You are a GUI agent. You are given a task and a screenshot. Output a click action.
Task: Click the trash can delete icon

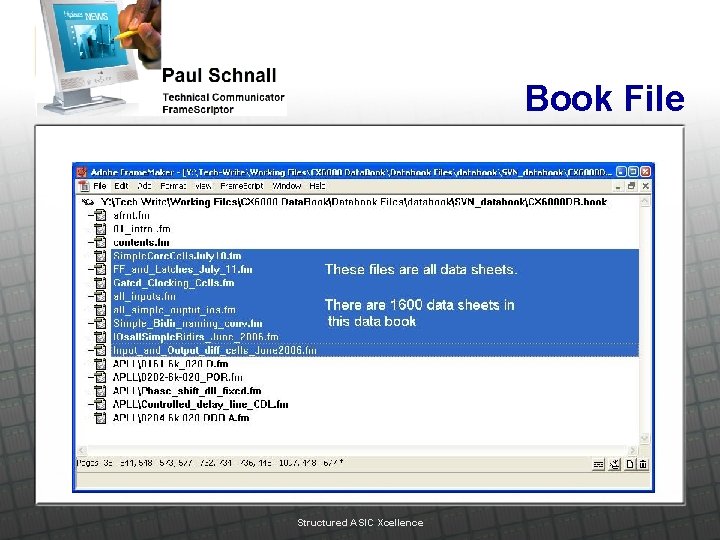pyautogui.click(x=643, y=465)
